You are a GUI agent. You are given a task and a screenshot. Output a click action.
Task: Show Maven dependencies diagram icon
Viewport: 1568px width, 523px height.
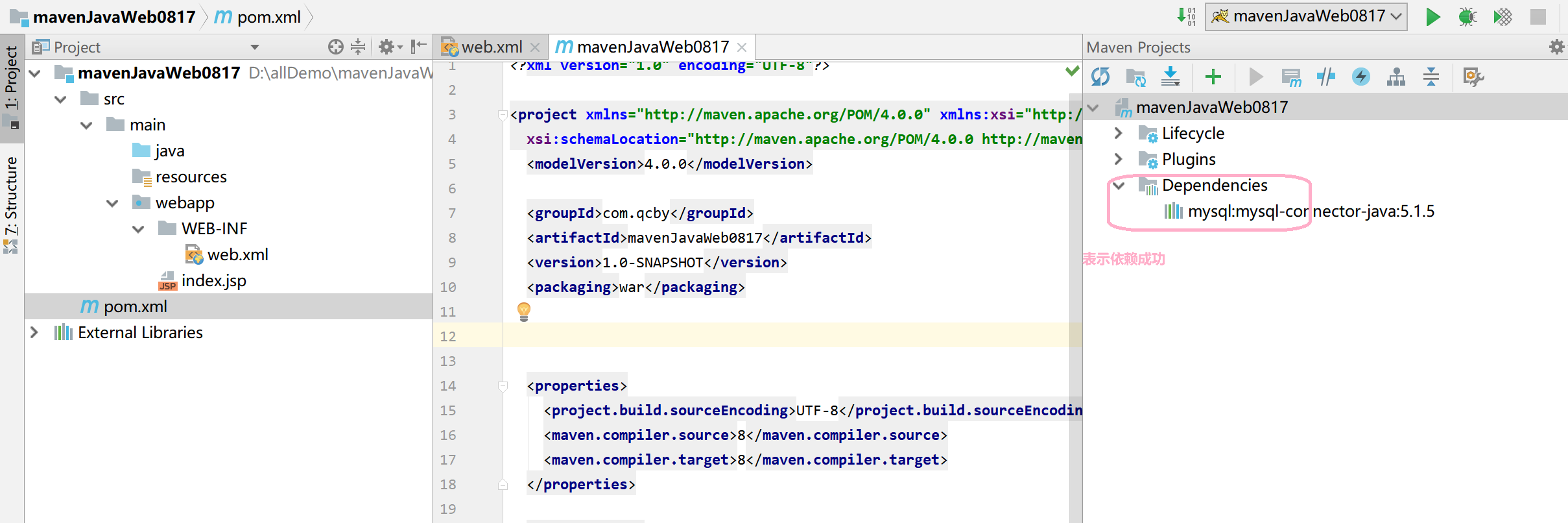(1396, 77)
